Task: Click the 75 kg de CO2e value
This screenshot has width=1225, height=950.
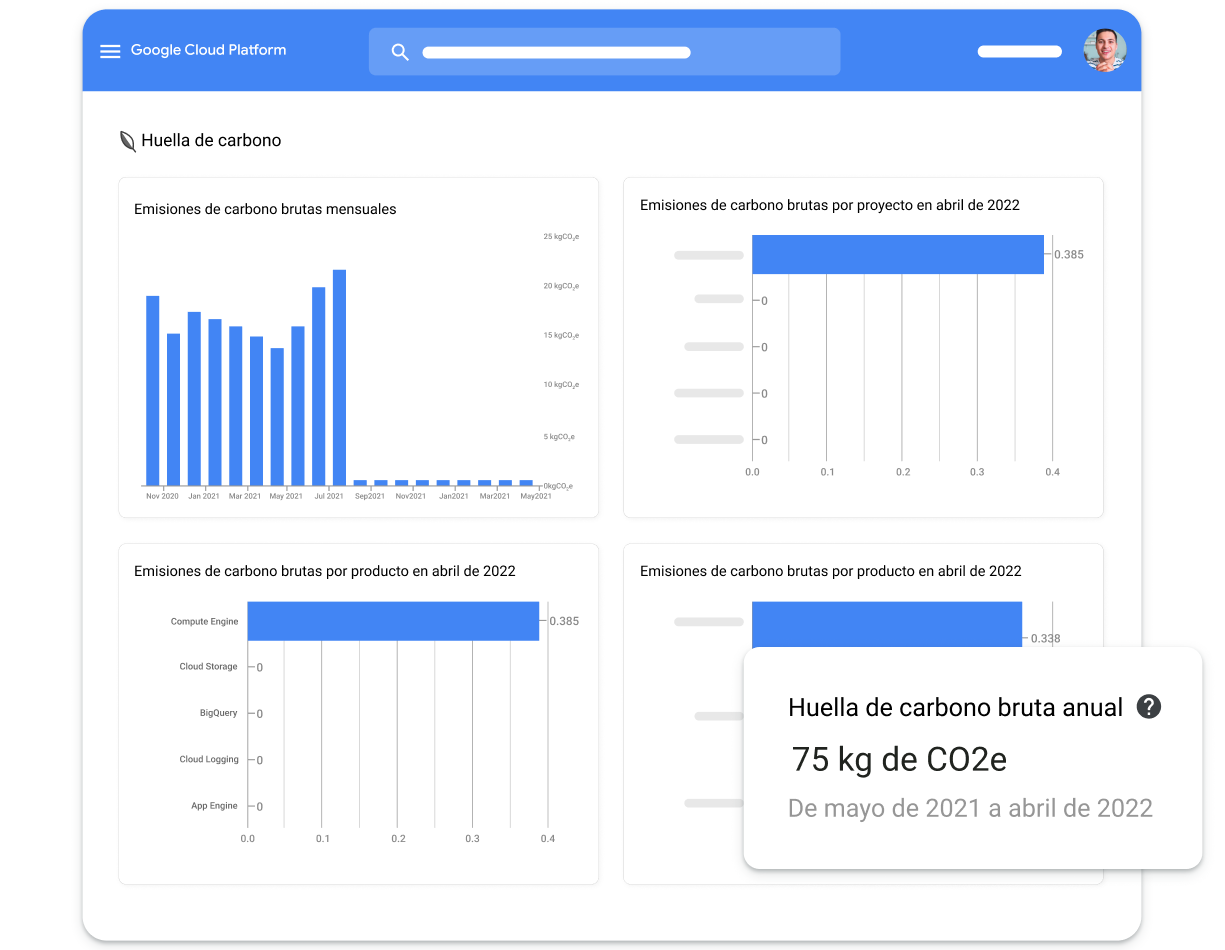Action: click(899, 760)
